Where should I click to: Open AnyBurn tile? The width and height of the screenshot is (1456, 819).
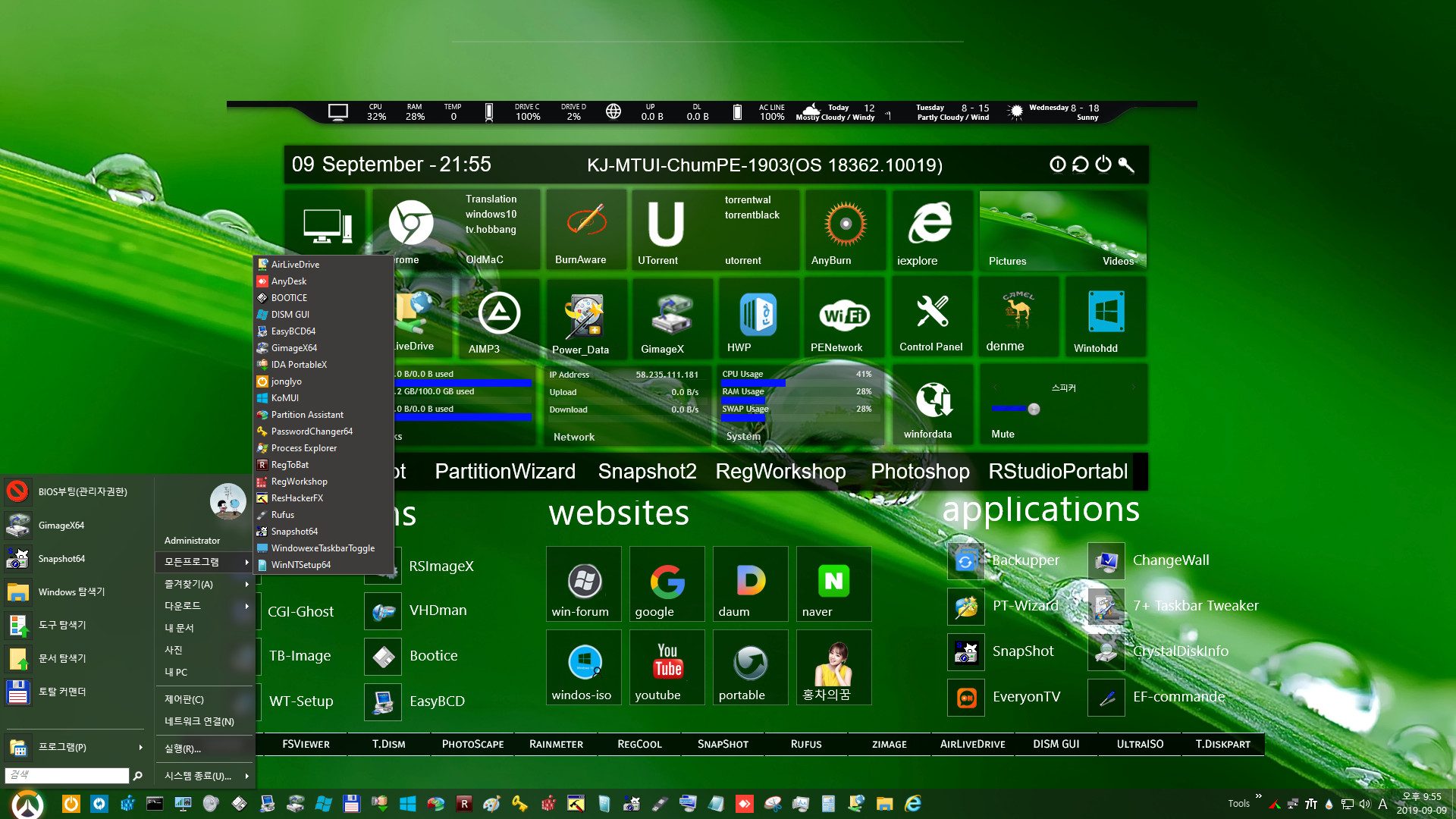tap(845, 229)
